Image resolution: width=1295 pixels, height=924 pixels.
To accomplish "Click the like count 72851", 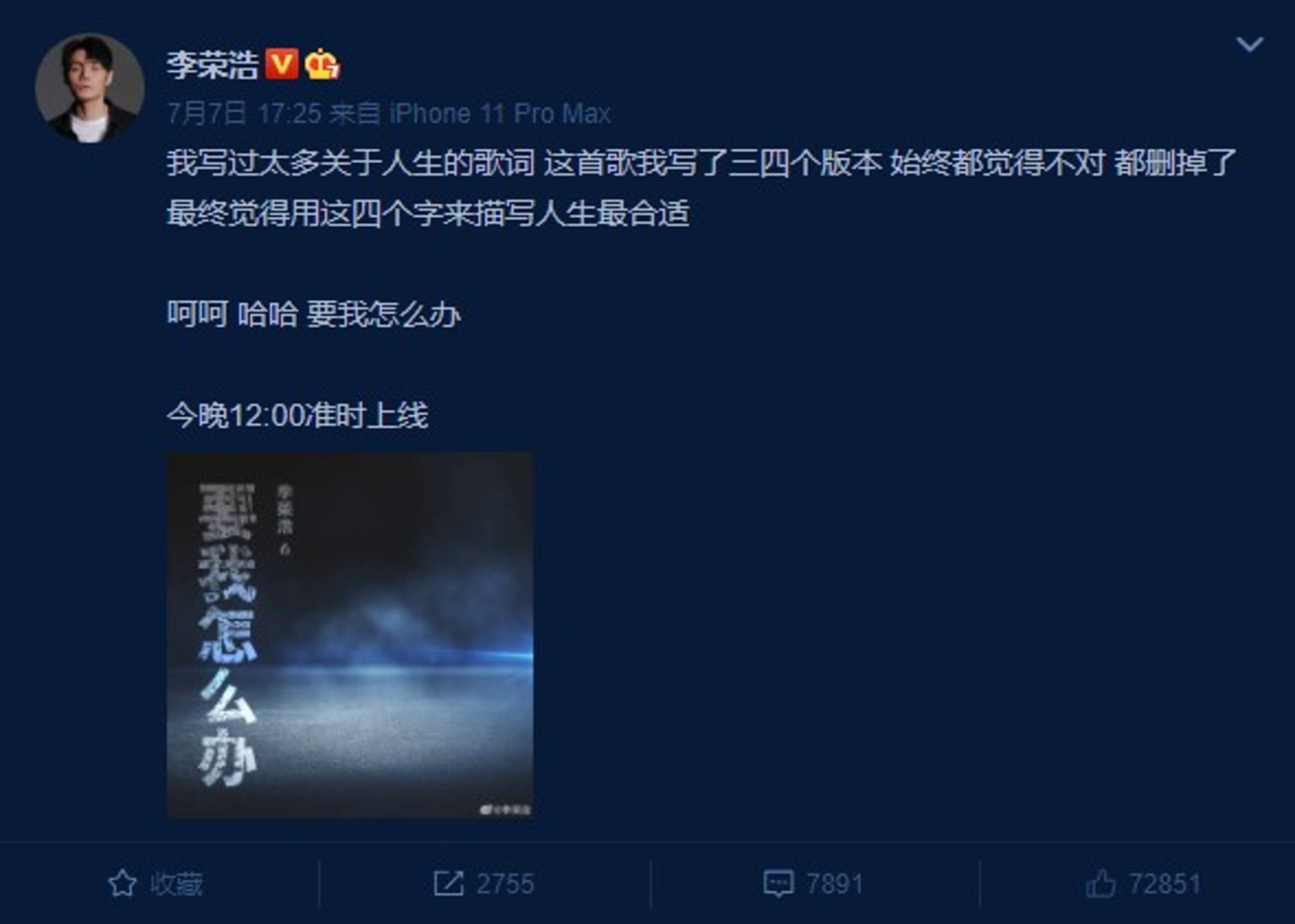I will (x=1165, y=884).
